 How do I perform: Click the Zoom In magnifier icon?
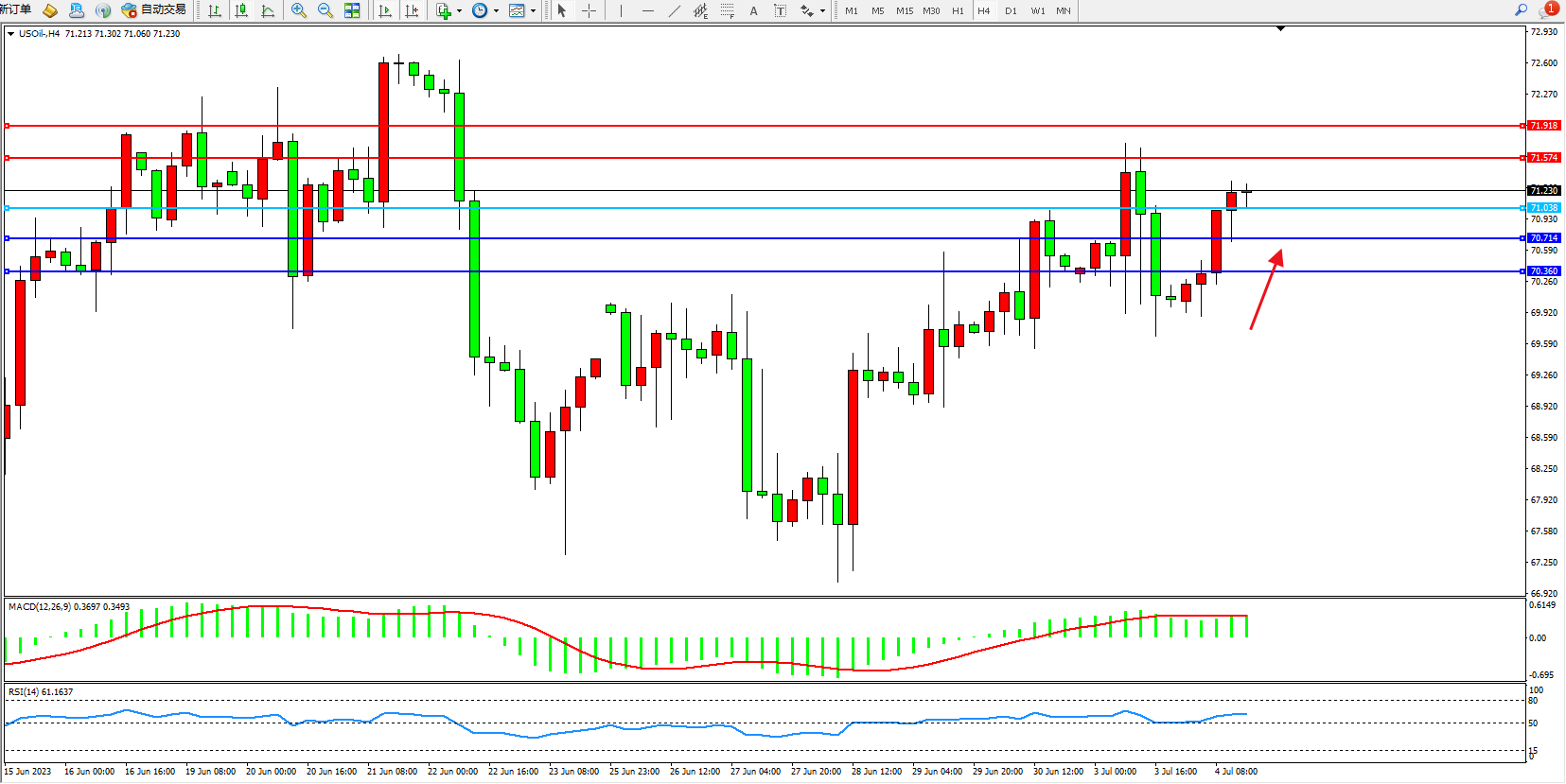(x=299, y=10)
